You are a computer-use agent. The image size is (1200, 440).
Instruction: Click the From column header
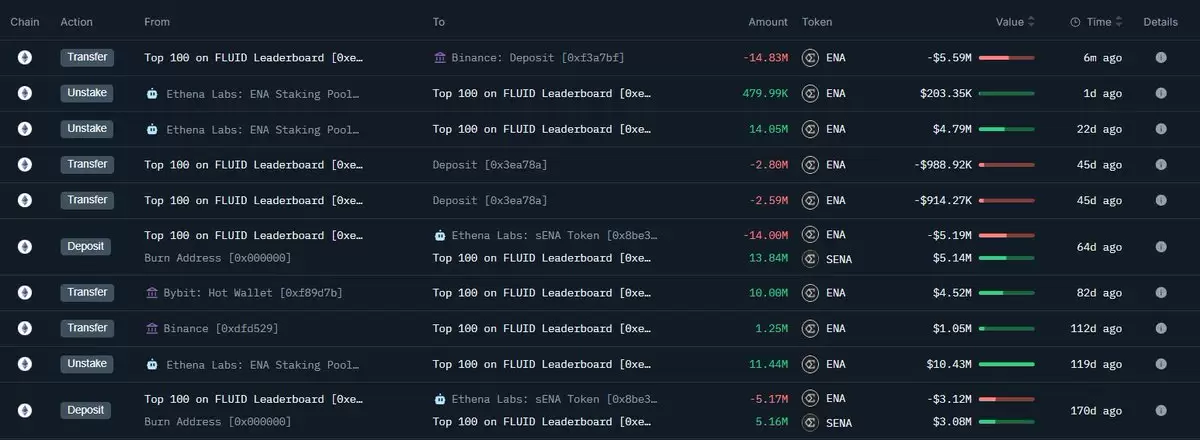[x=157, y=22]
